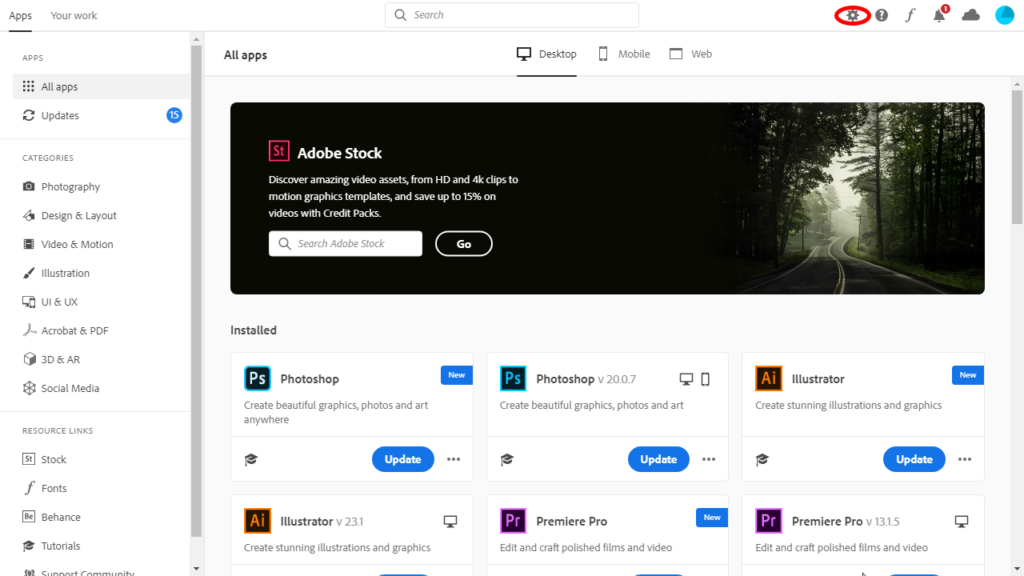
Task: Open tutorials icon on the Illustrator card
Action: [762, 460]
